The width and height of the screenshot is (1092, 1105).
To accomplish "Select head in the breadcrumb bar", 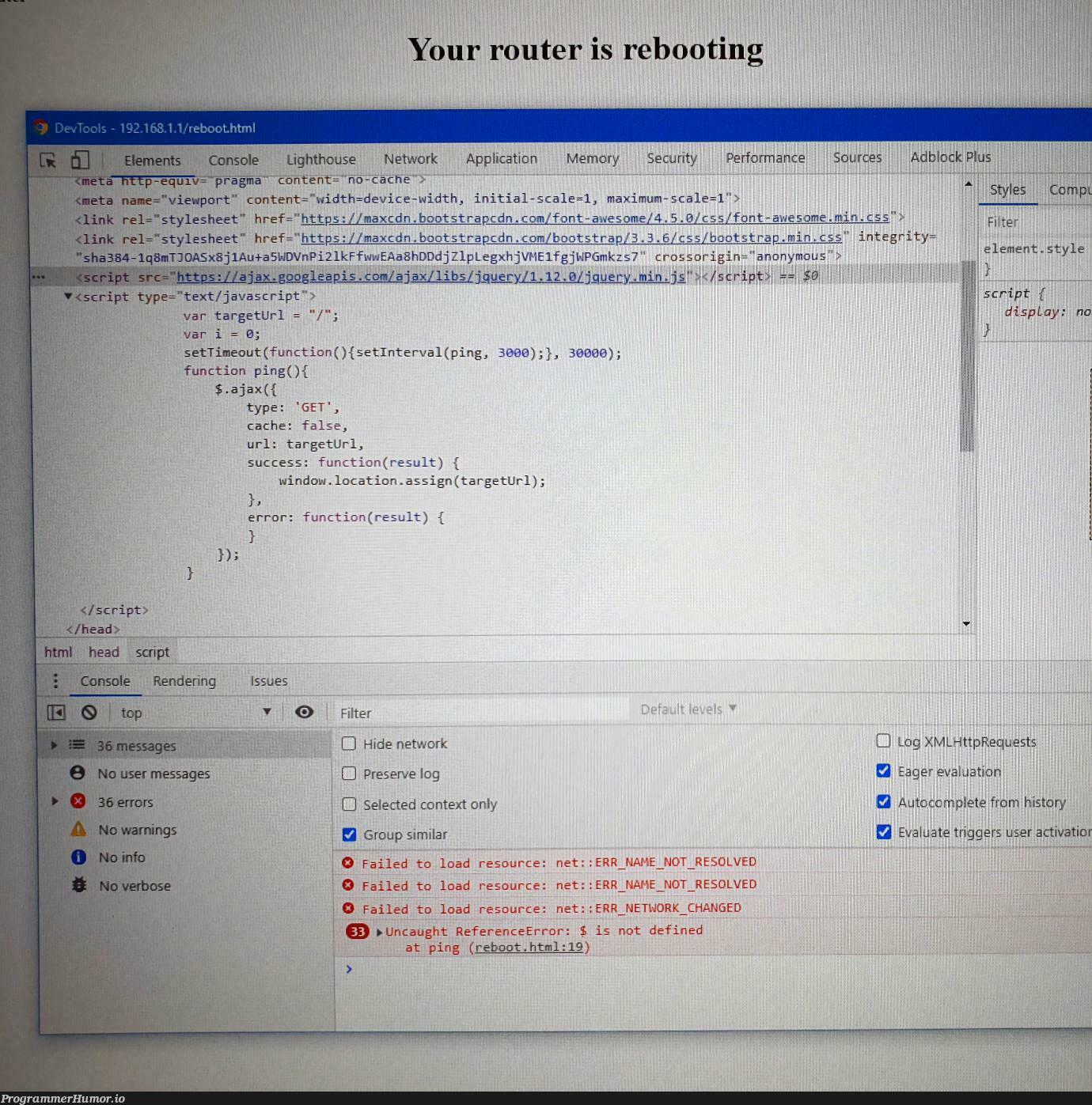I will (104, 653).
